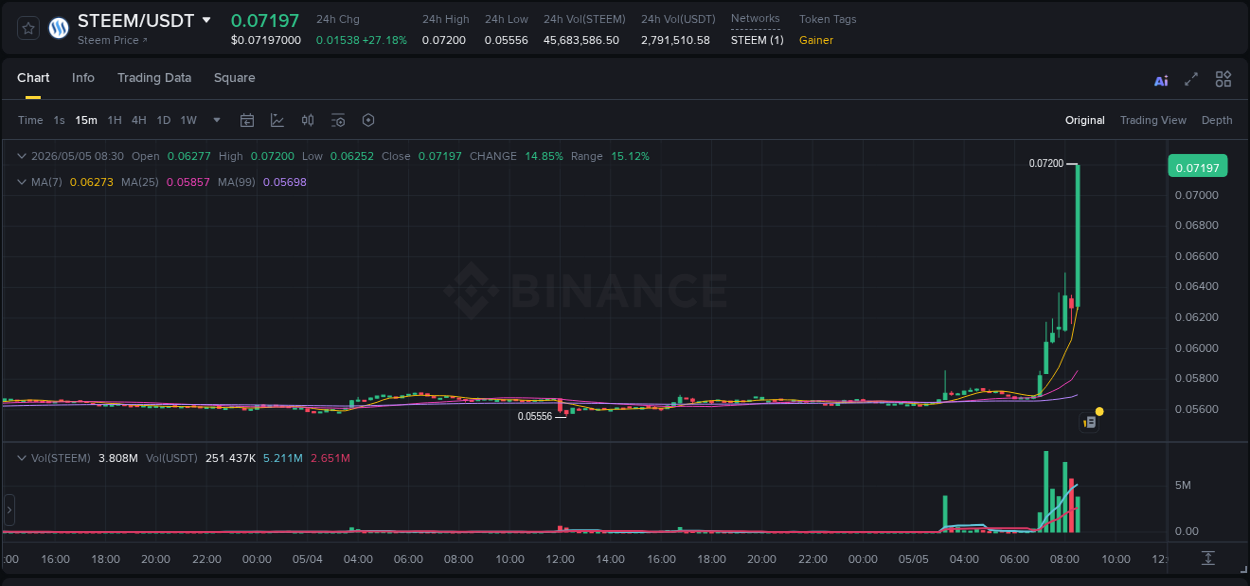Click the 24h Vol(USDT) value 2,791,510.58
The height and width of the screenshot is (586, 1250).
(676, 40)
